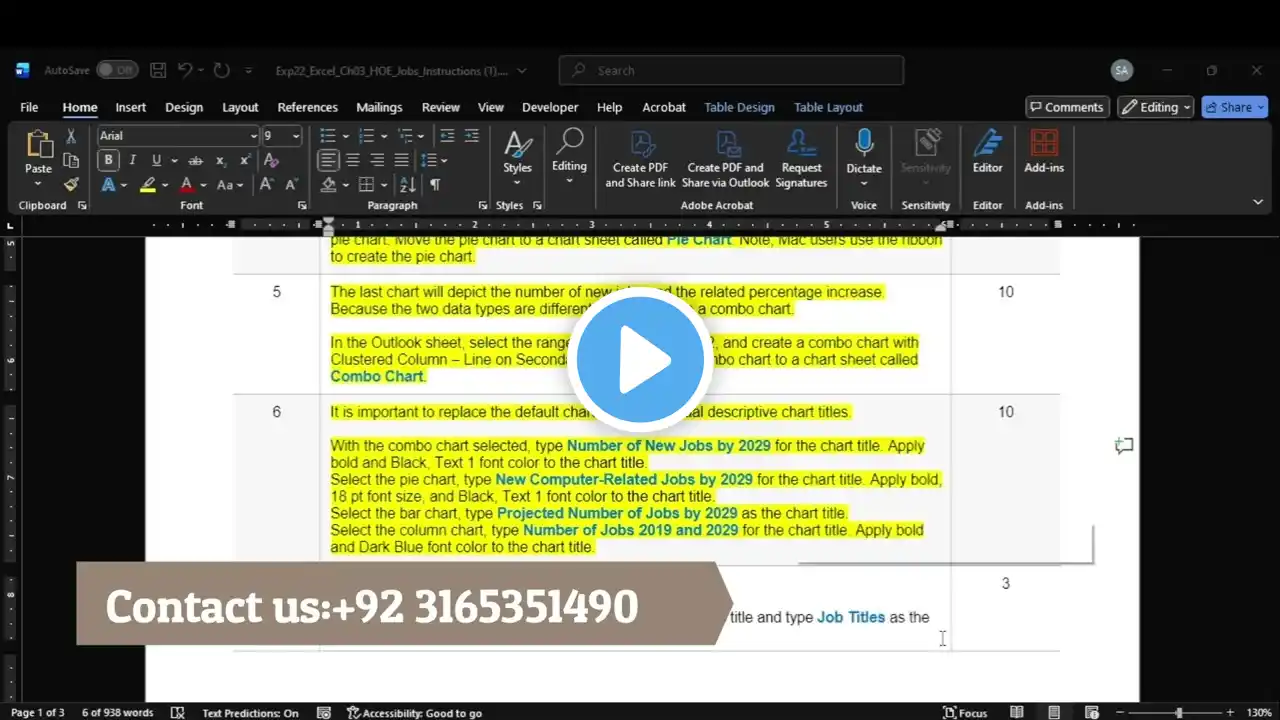
Task: Select the Format Painter brush
Action: coord(71,184)
